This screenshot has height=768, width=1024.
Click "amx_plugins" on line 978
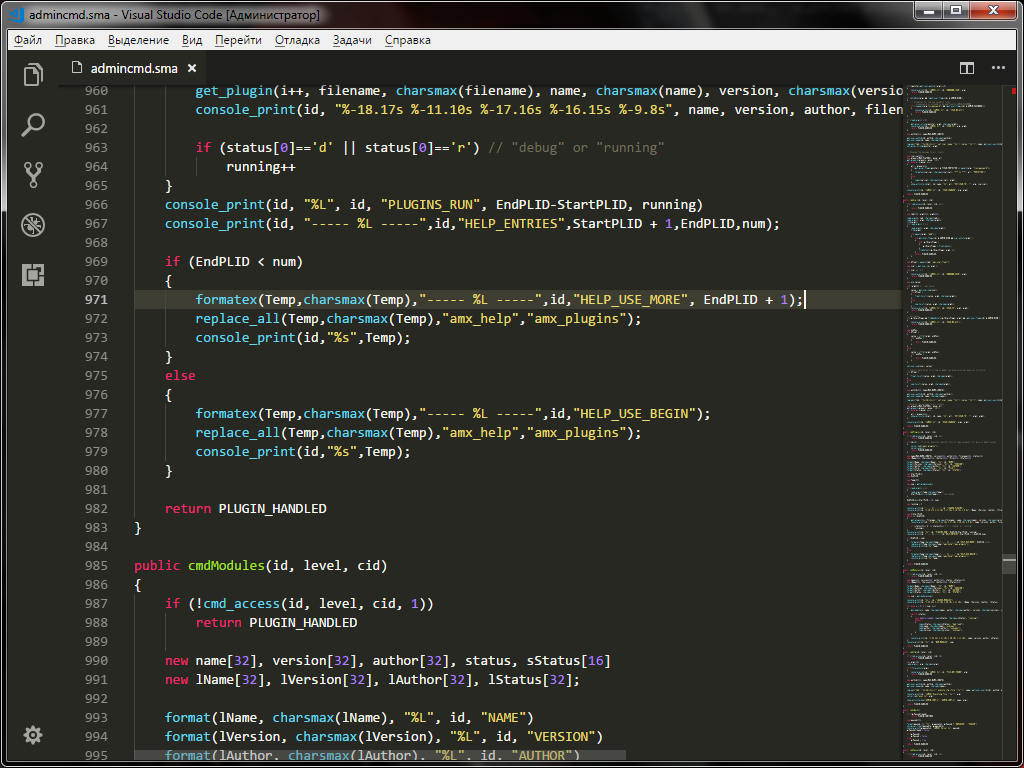576,432
